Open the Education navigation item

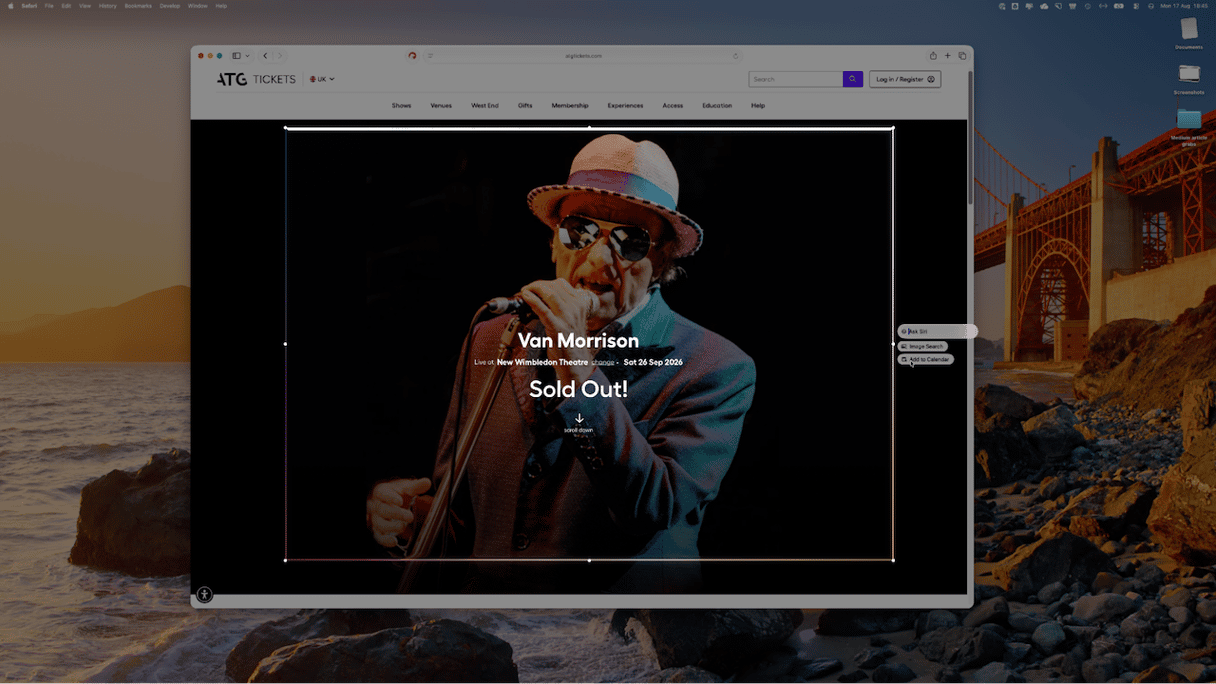click(x=717, y=105)
